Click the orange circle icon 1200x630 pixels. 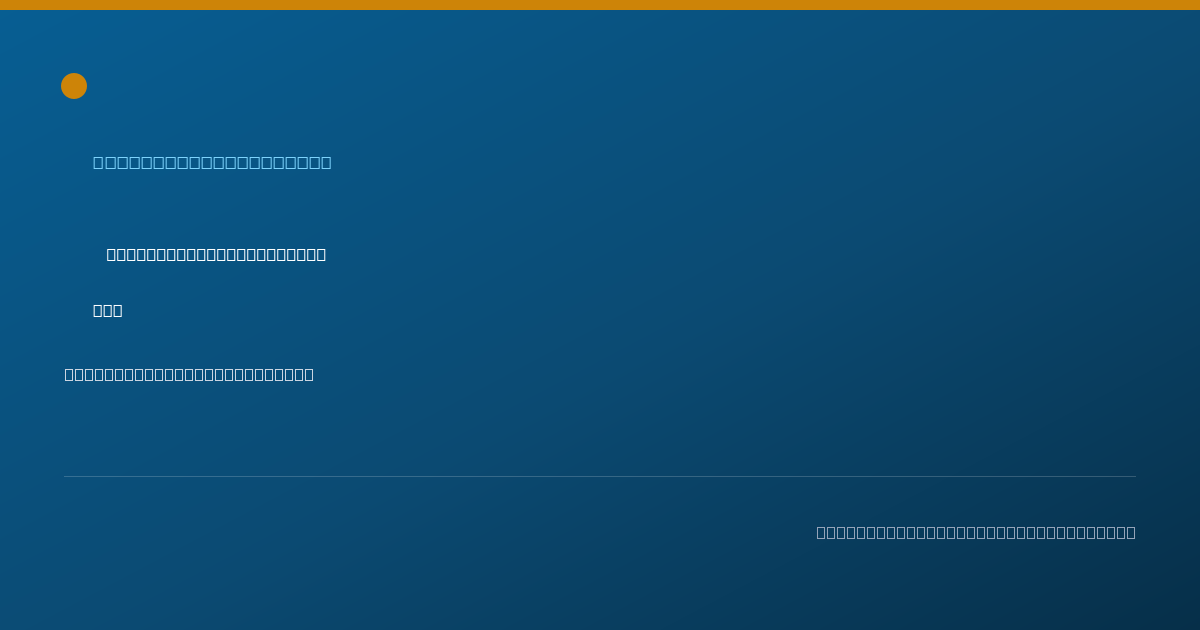click(x=74, y=86)
